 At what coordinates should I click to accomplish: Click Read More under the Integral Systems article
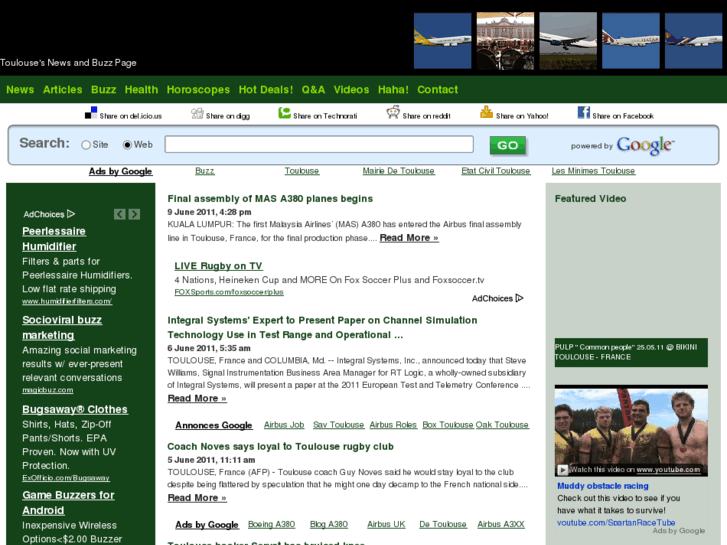[197, 398]
